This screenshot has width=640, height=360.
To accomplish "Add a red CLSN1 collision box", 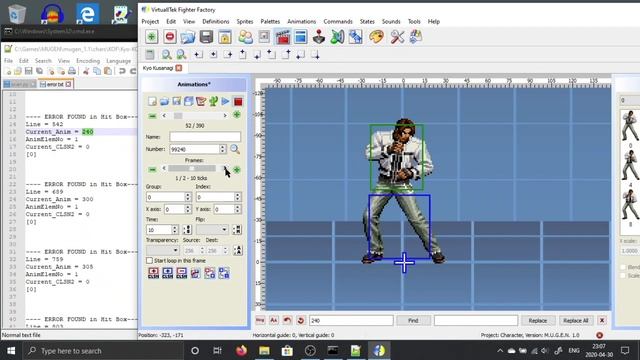I will [153, 273].
